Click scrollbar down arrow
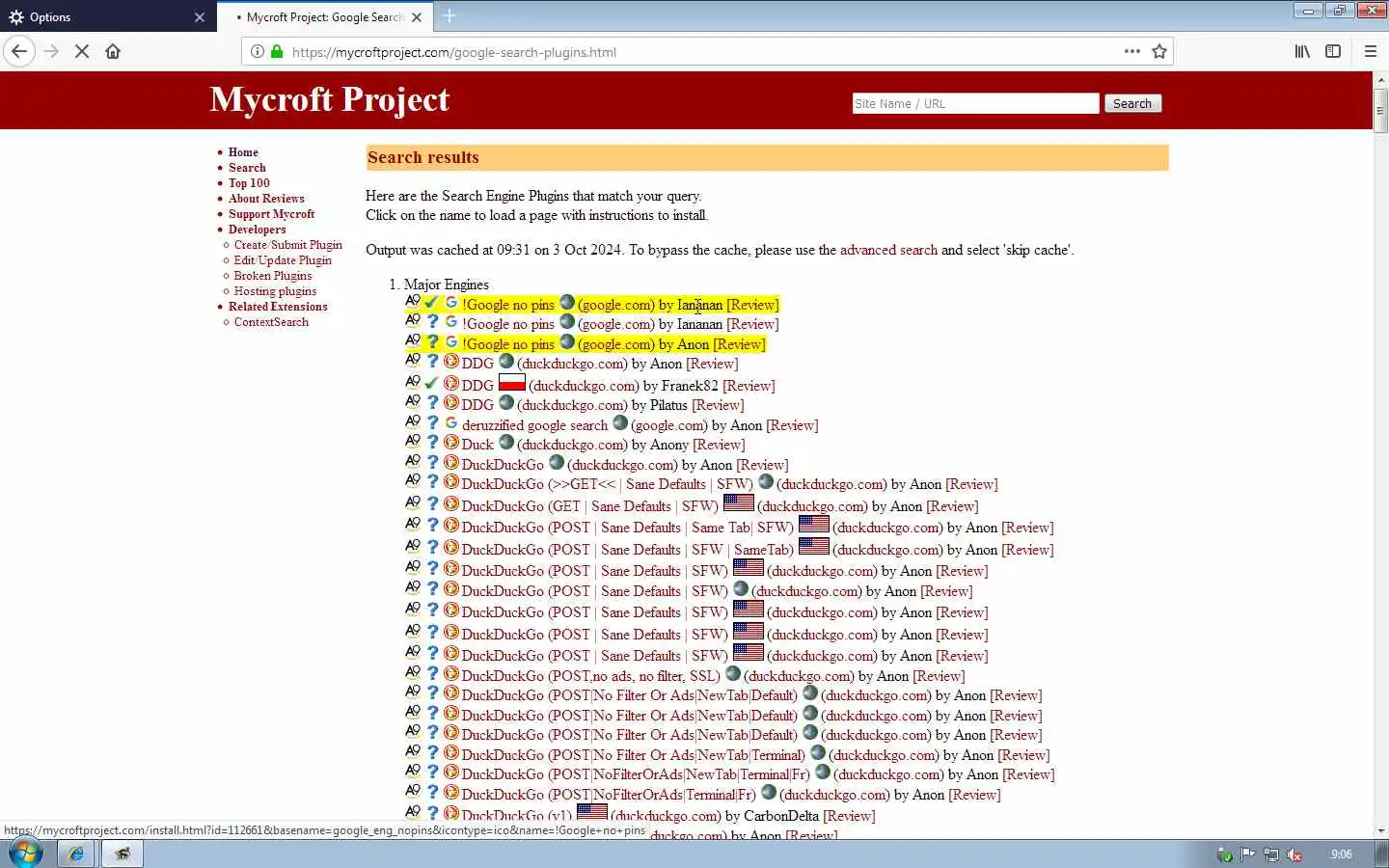 pyautogui.click(x=1380, y=830)
